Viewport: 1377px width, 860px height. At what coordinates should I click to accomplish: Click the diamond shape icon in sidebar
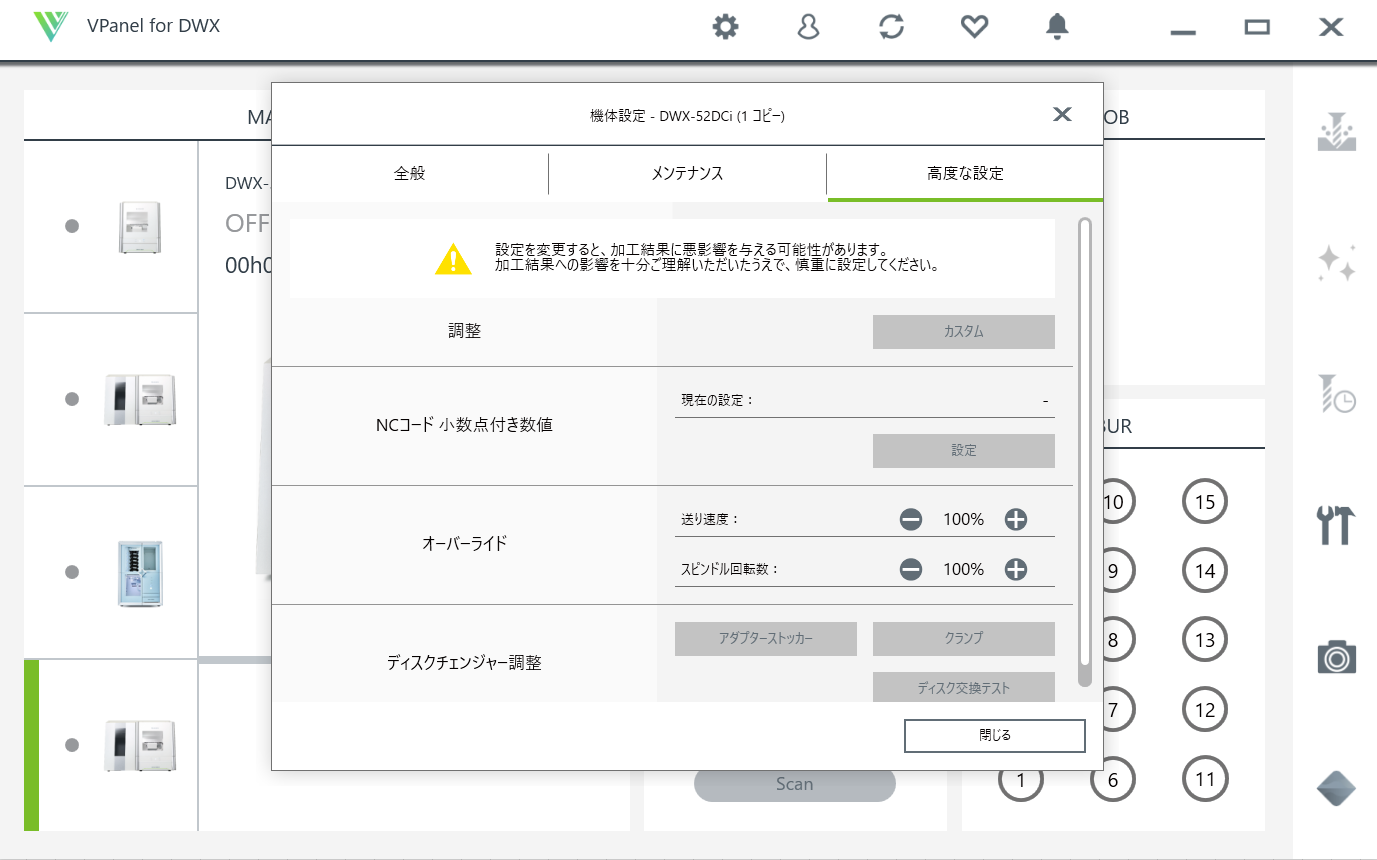click(1336, 788)
